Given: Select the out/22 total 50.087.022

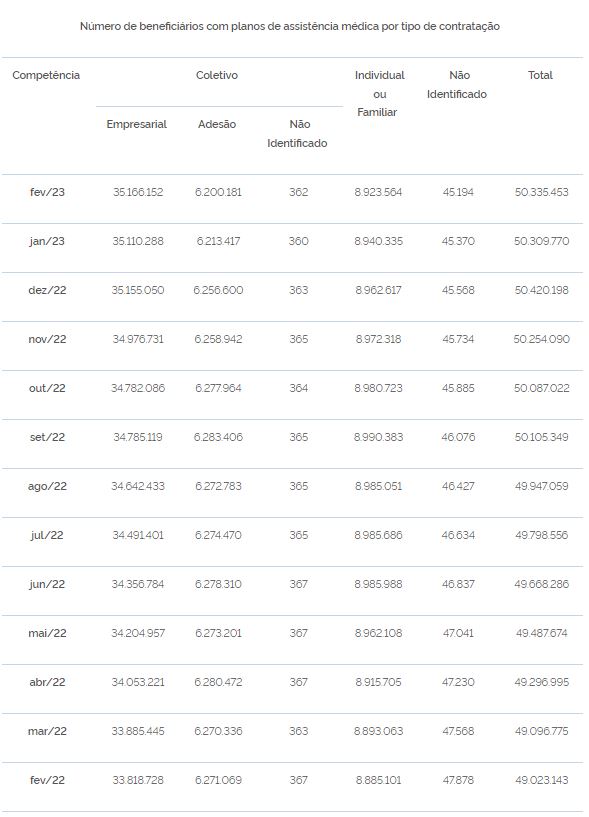Looking at the screenshot, I should coord(542,388).
